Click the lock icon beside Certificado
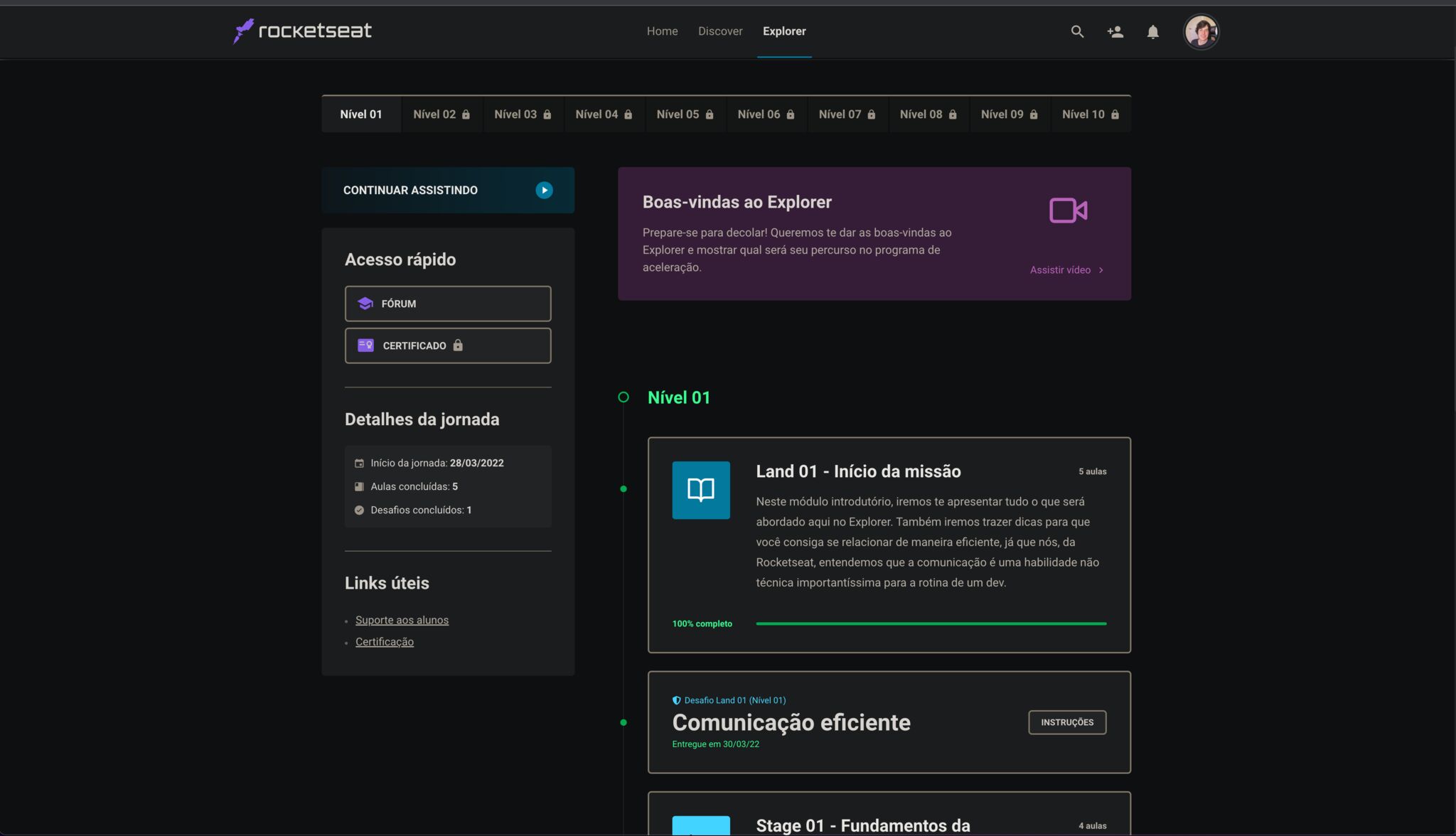Screen dimensions: 1456x836 point(458,345)
